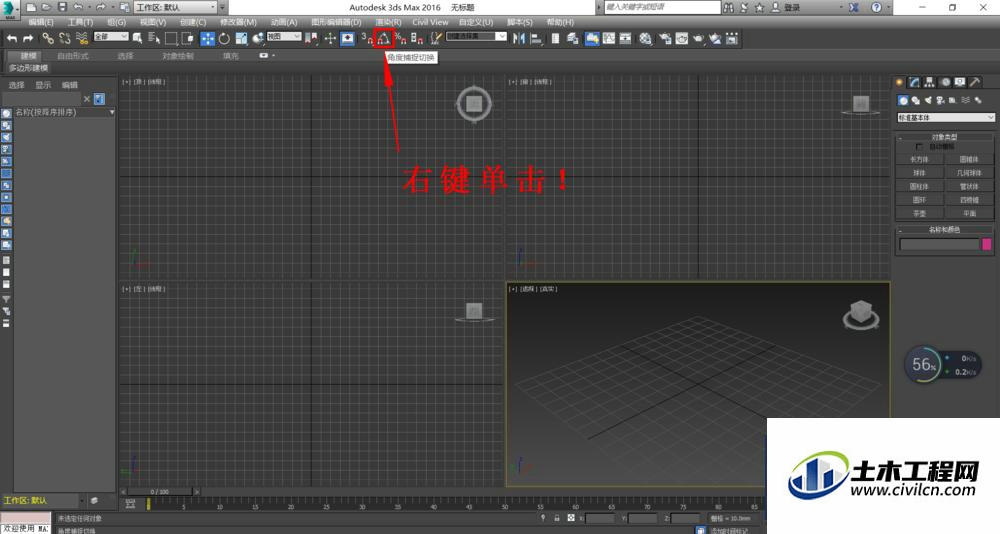This screenshot has width=1000, height=534.
Task: Open the Utilities hammer panel tab
Action: click(975, 82)
